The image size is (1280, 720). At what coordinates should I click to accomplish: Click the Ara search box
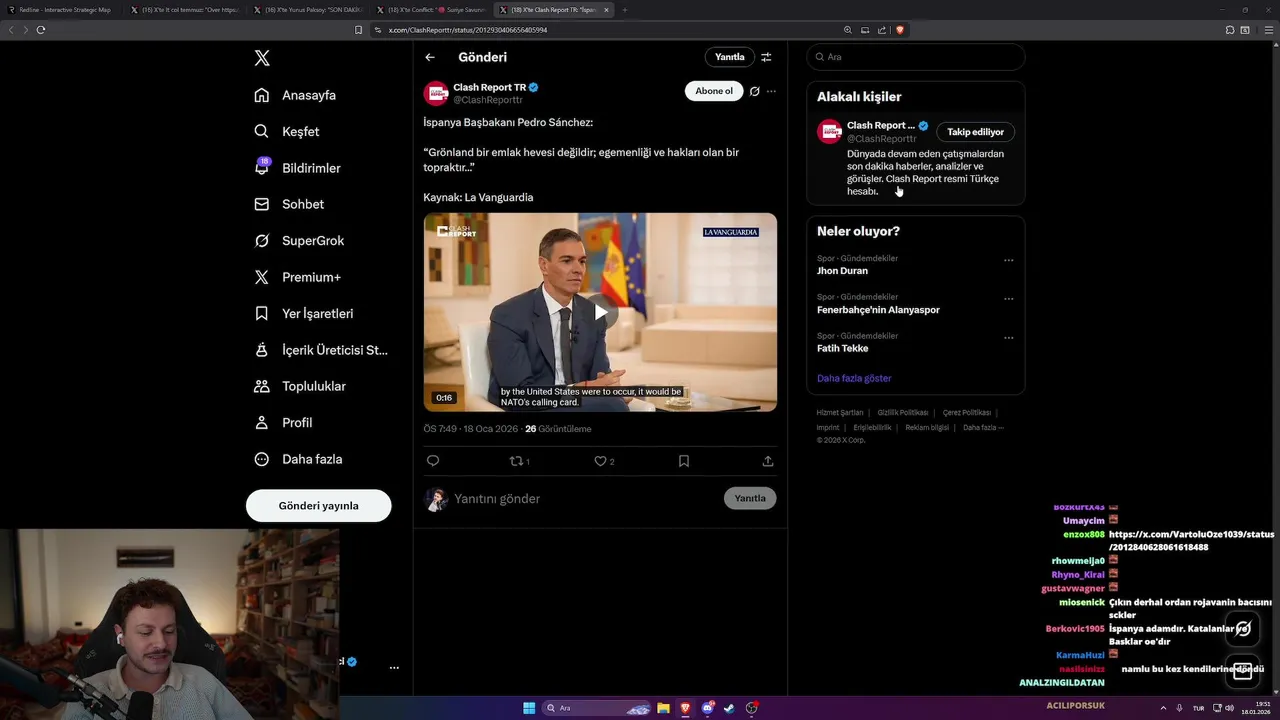[x=916, y=57]
